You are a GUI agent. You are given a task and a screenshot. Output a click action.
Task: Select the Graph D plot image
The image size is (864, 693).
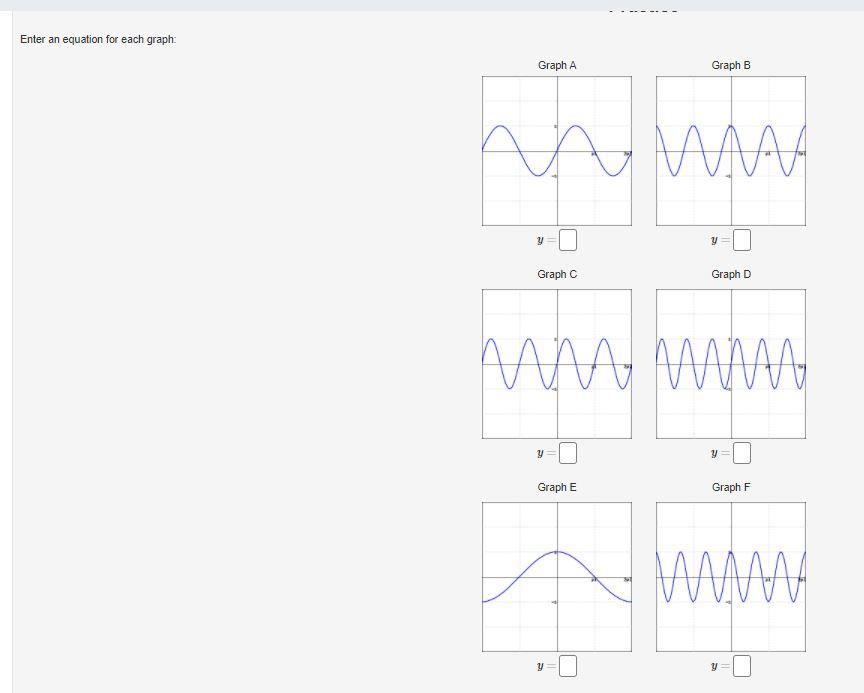click(x=730, y=365)
